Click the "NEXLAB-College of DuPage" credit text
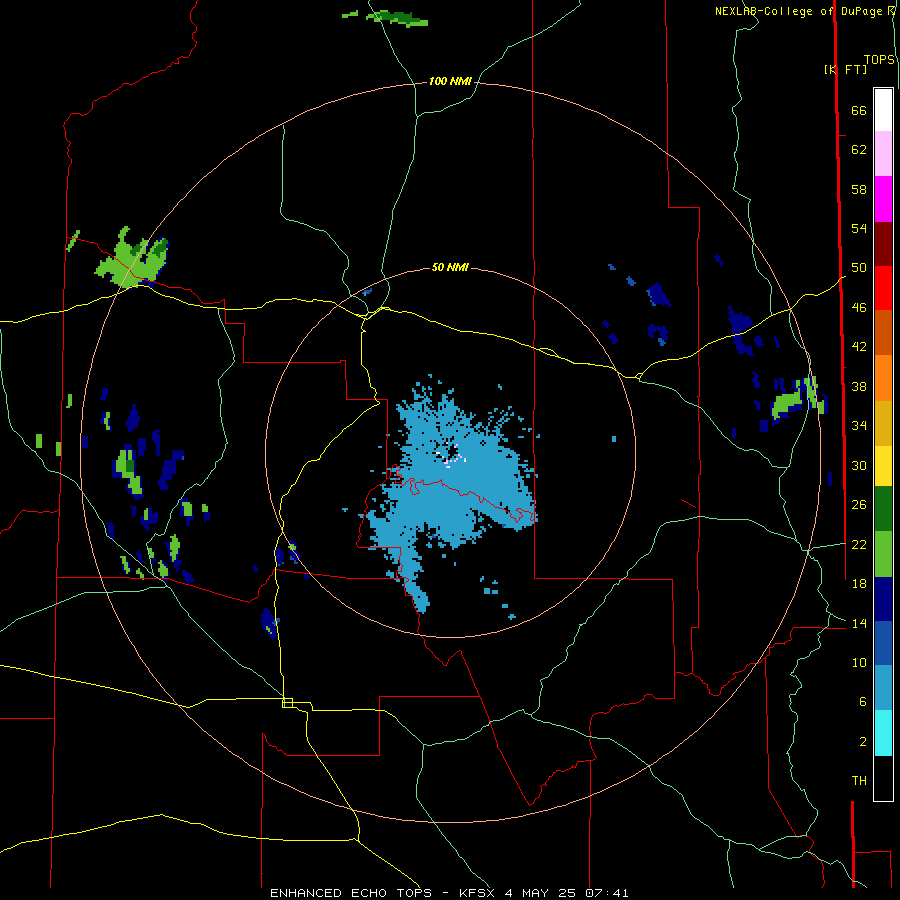 pos(799,11)
